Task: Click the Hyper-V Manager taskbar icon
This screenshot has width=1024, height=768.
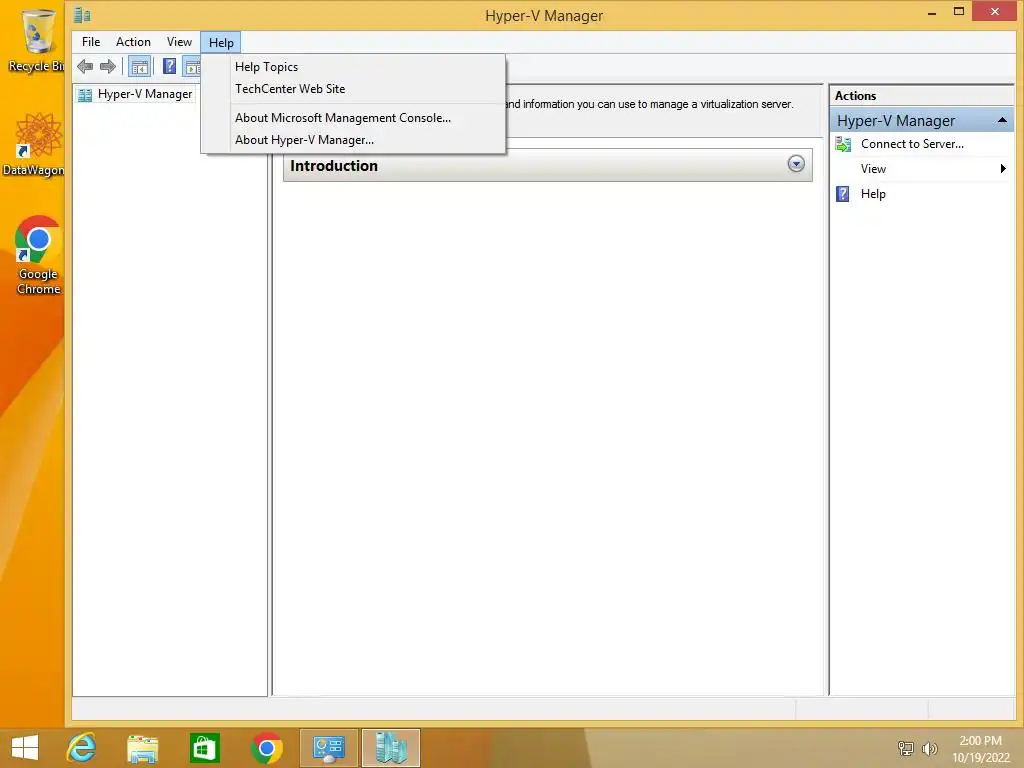Action: point(391,748)
